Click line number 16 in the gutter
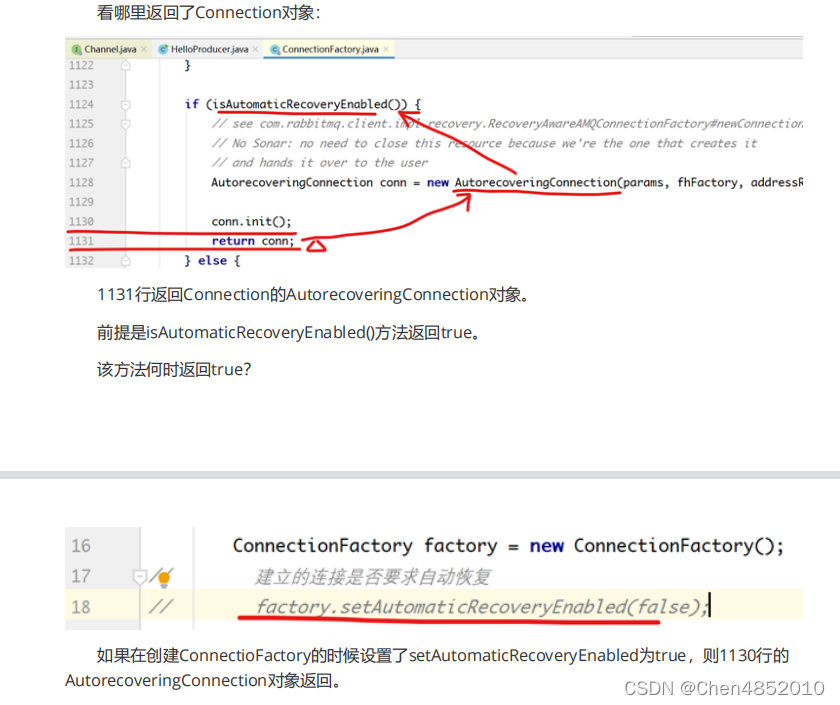Viewport: 840px width, 705px height. 81,546
